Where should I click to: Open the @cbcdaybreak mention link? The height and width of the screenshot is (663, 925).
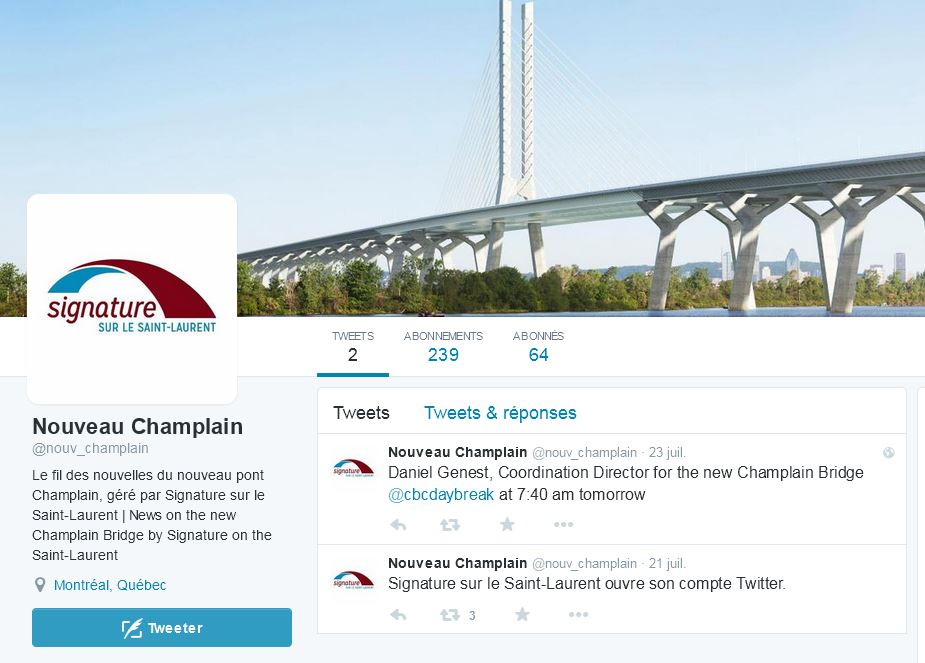[441, 494]
